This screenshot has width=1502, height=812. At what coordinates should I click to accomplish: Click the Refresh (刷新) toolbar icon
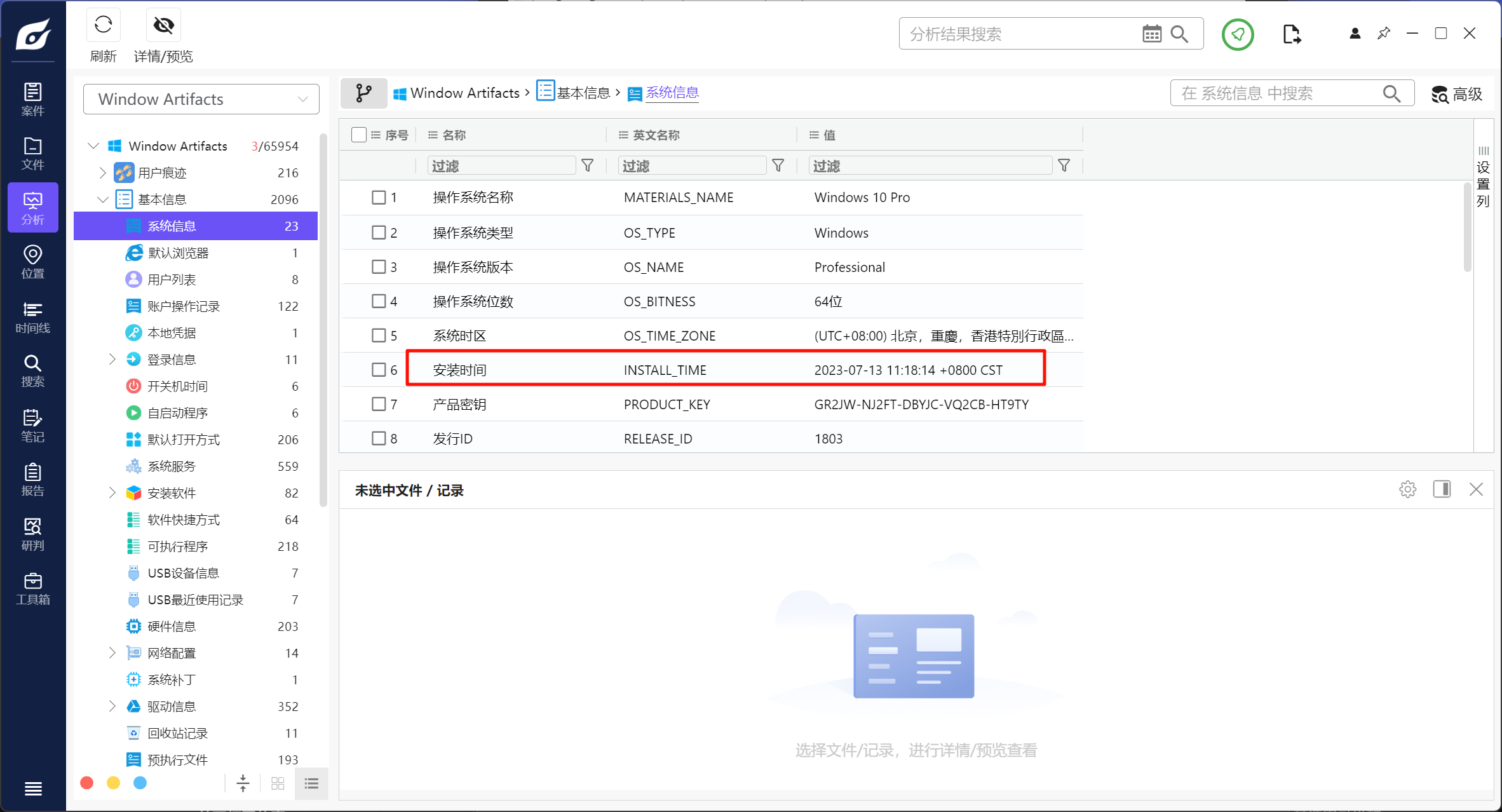pyautogui.click(x=103, y=25)
